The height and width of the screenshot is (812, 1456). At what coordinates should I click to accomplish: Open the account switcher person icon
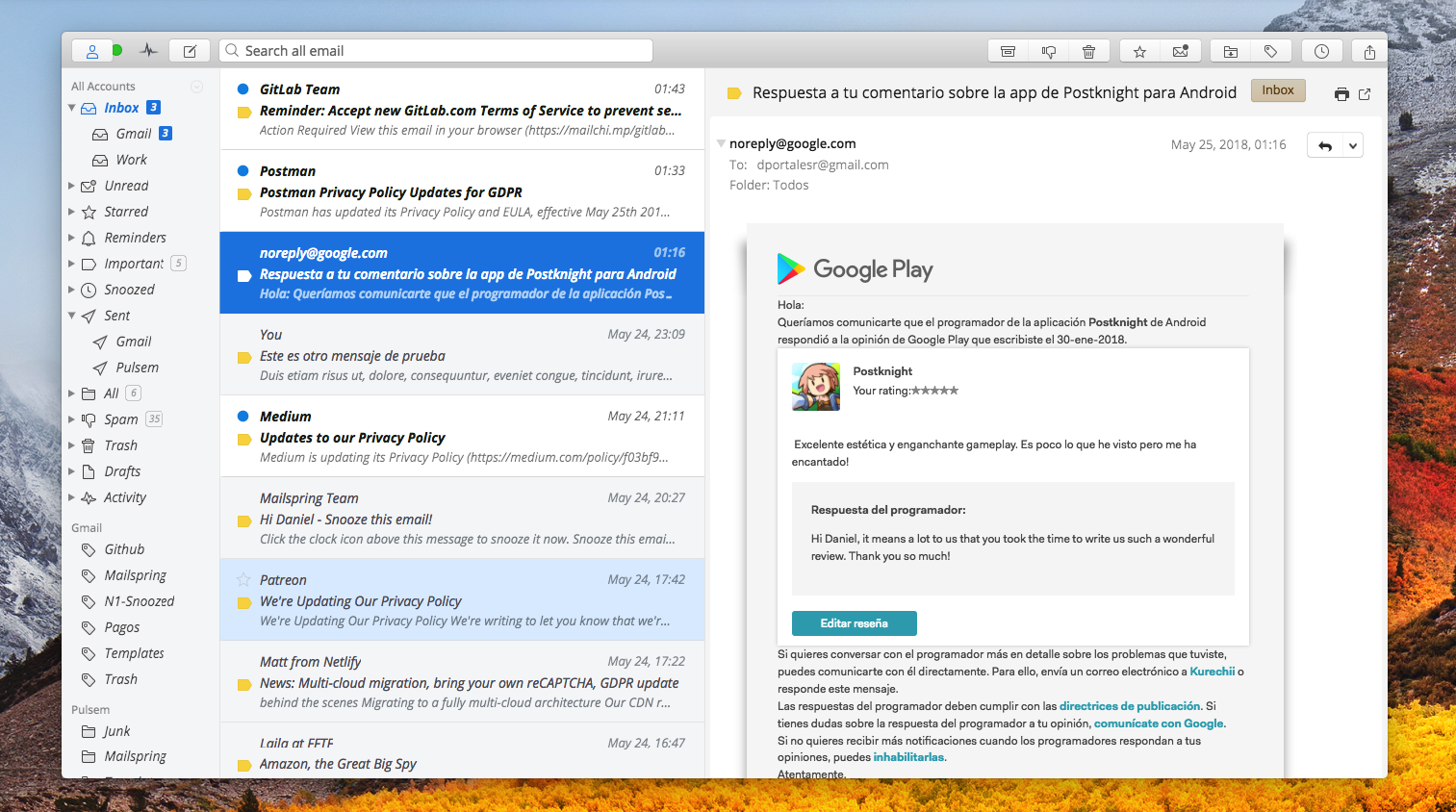pos(92,51)
